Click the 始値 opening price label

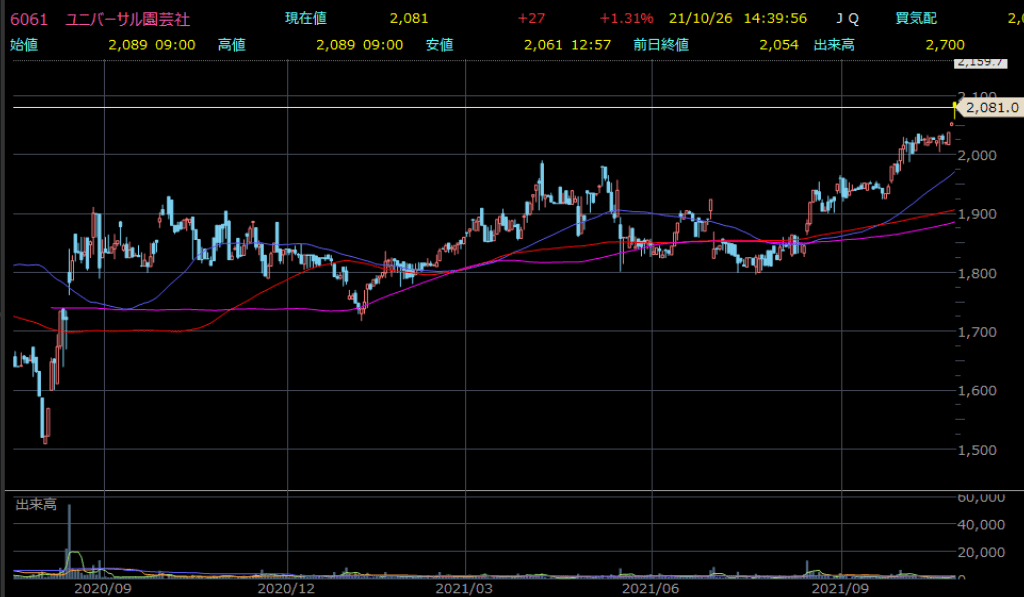pyautogui.click(x=23, y=44)
